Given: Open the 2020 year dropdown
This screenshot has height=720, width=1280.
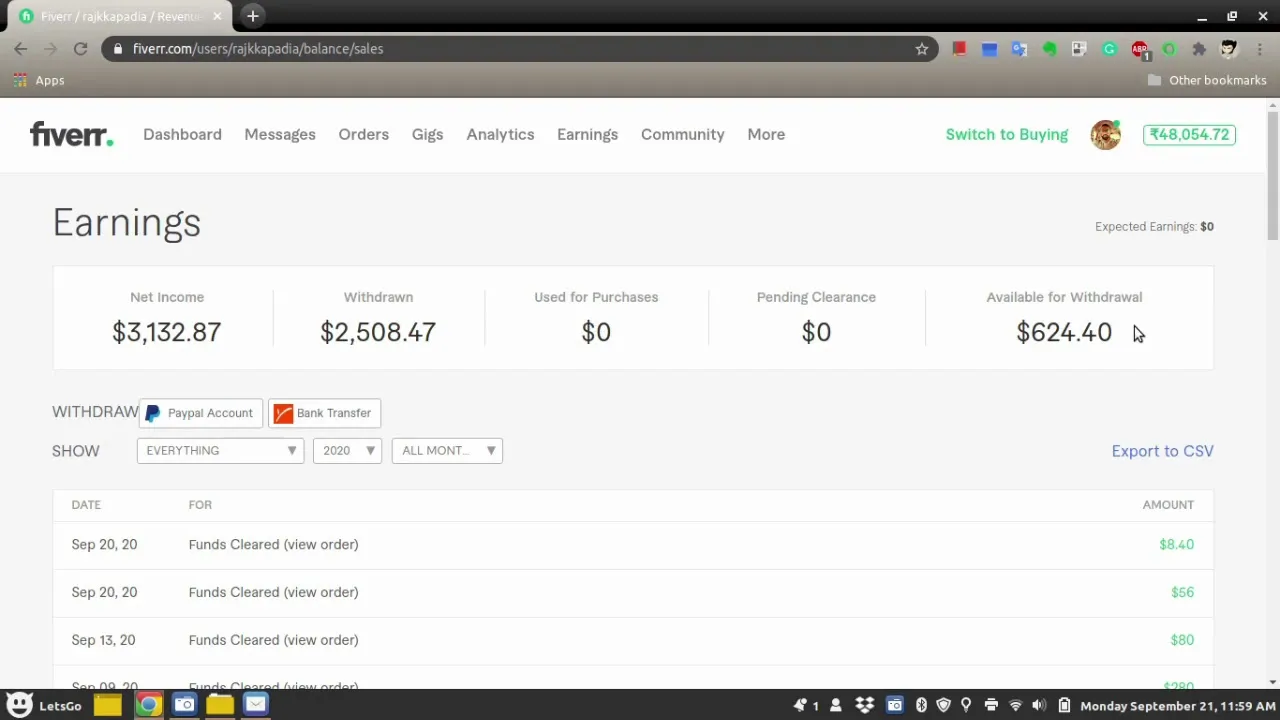Looking at the screenshot, I should (347, 451).
